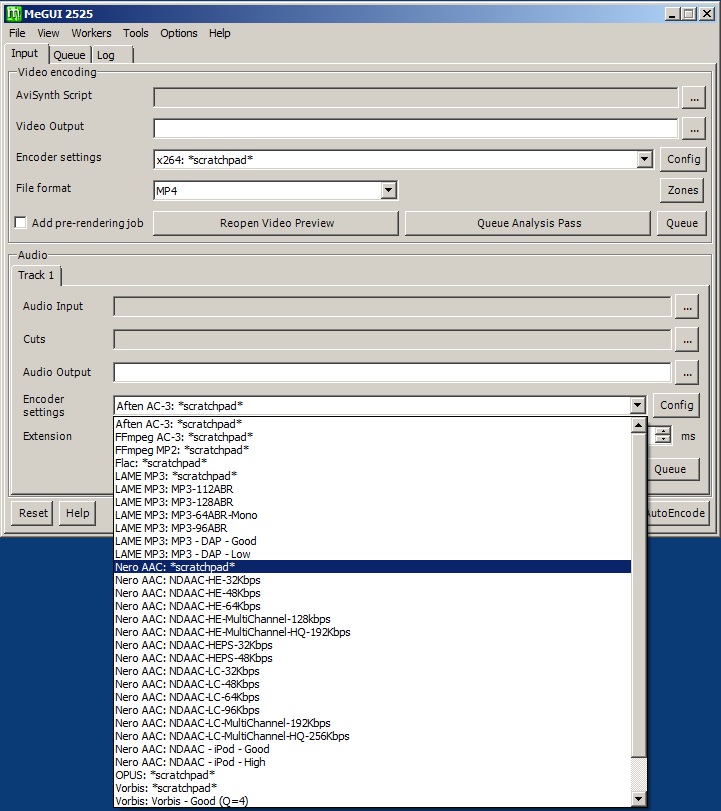Collapse audio Encoder settings dropdown arrow
This screenshot has width=721, height=811.
637,405
